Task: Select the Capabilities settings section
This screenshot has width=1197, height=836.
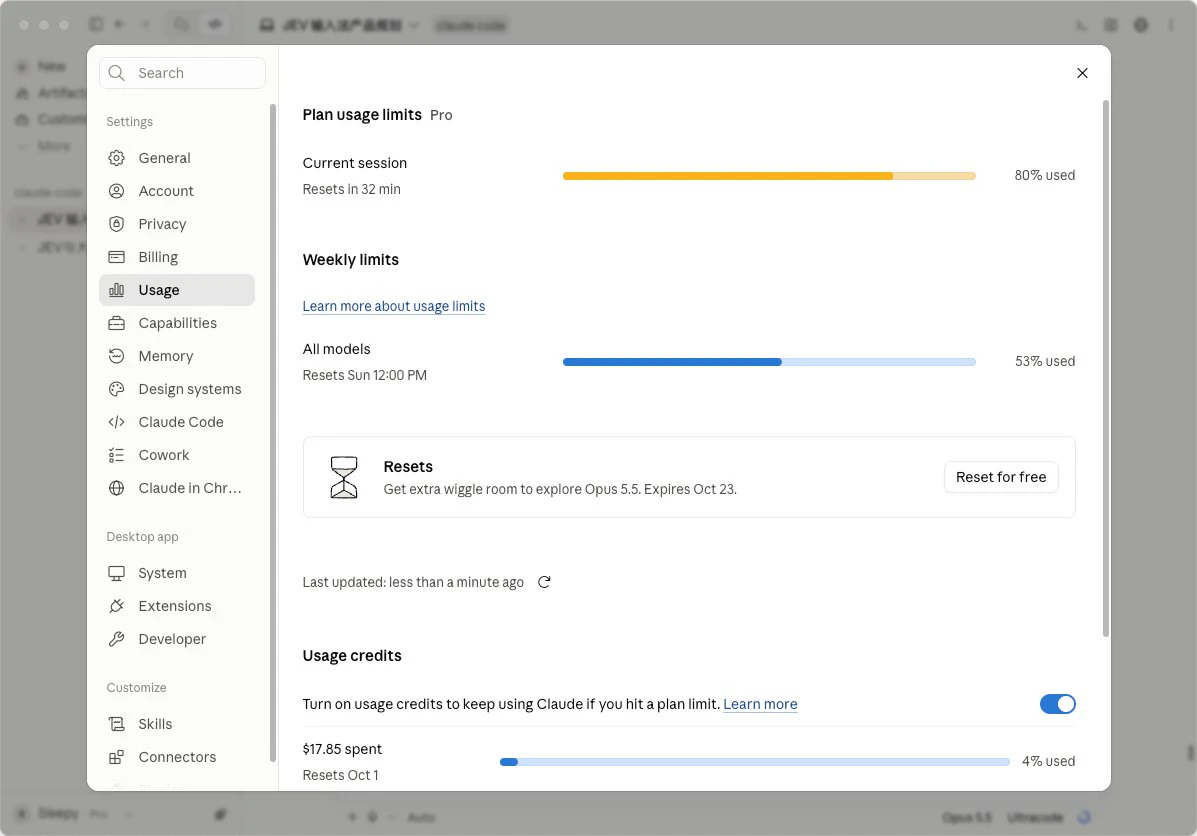Action: [x=176, y=323]
